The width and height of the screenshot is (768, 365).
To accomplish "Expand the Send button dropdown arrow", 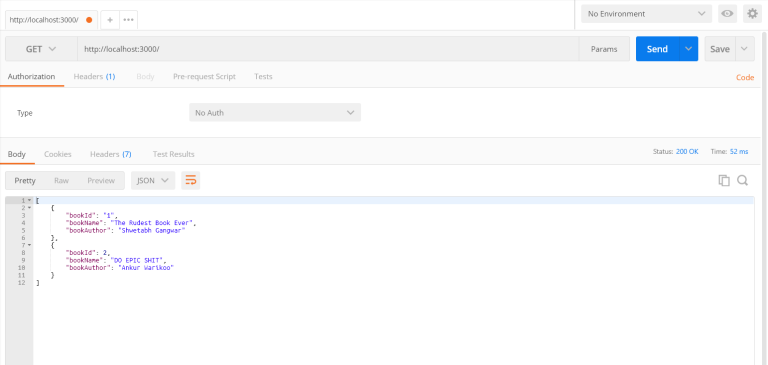I will (689, 49).
